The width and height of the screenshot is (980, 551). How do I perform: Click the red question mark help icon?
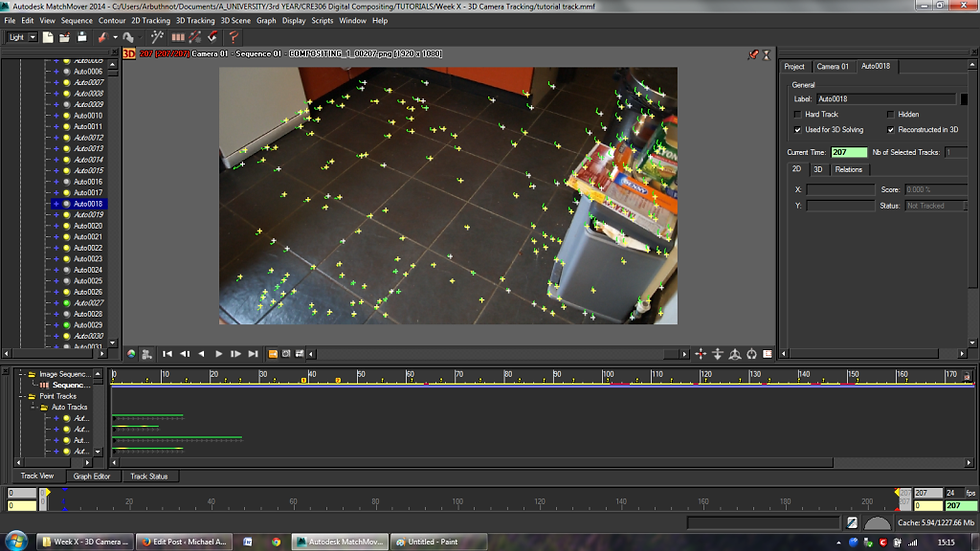(233, 37)
